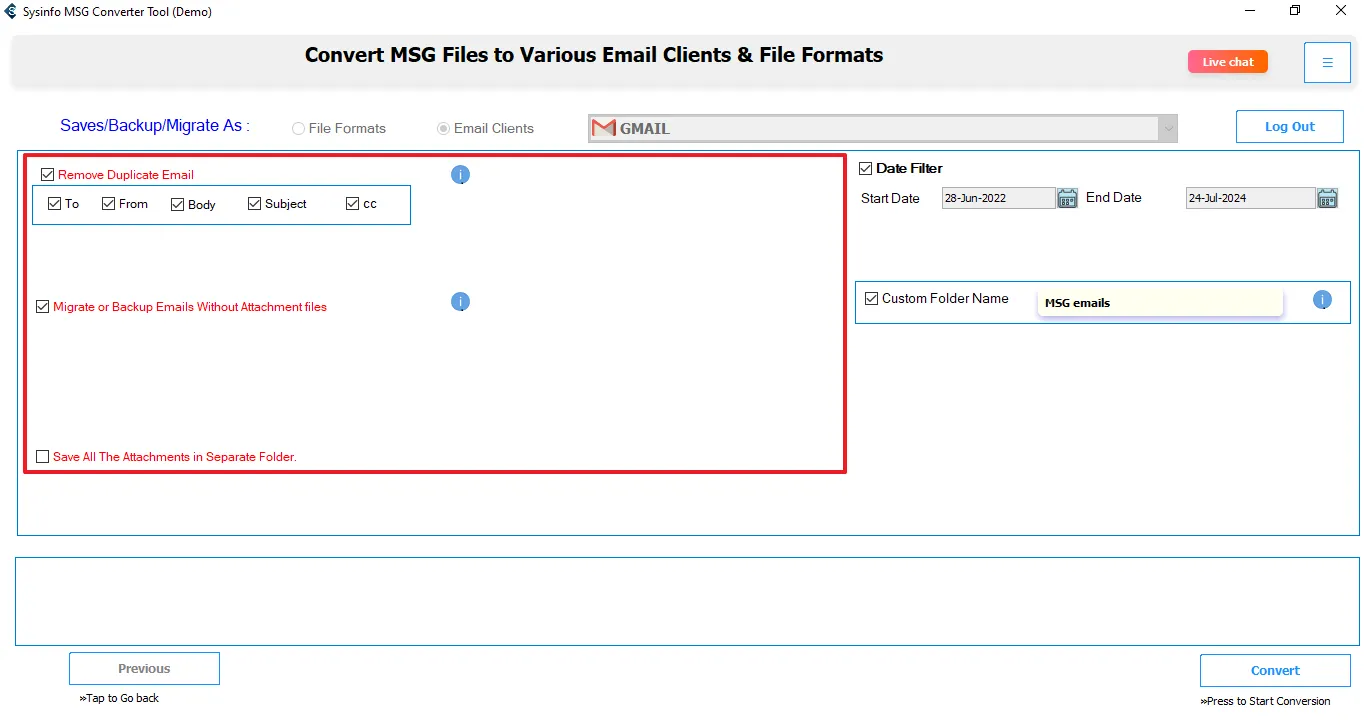
Task: Open the Start Date calendar picker
Action: (x=1067, y=198)
